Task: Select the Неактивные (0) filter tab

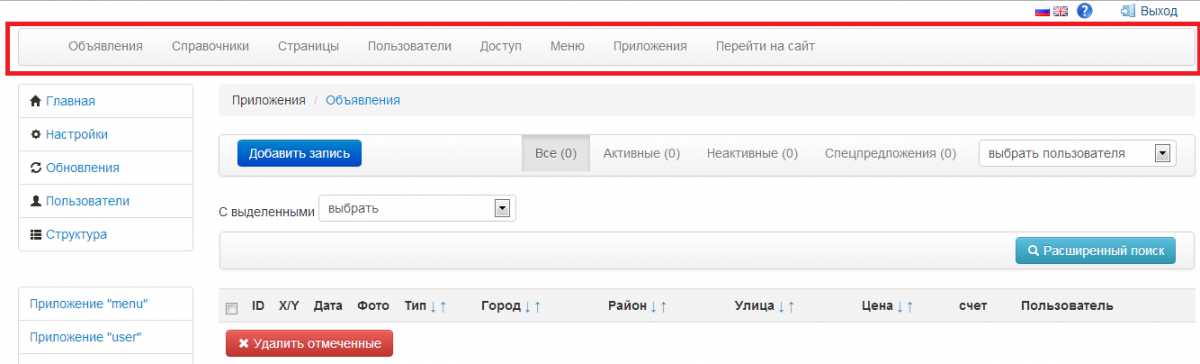Action: point(752,154)
